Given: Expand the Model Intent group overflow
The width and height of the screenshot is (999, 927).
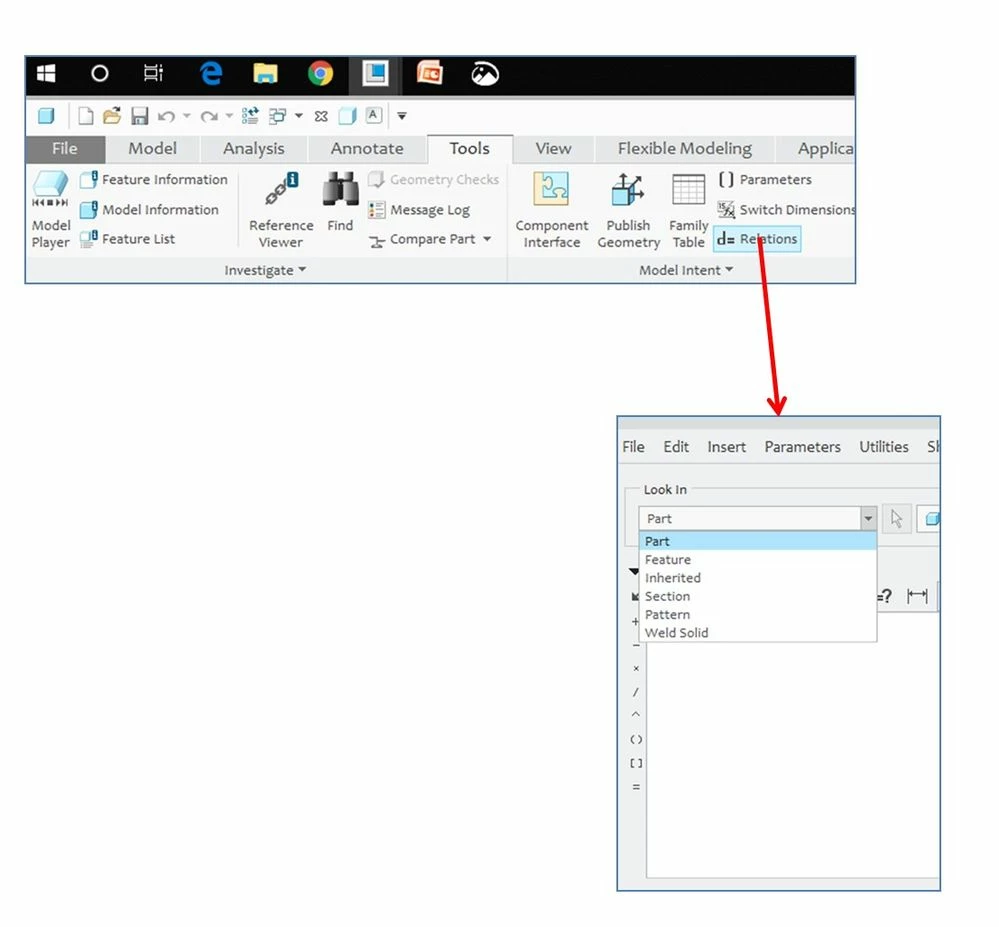Looking at the screenshot, I should tap(686, 270).
